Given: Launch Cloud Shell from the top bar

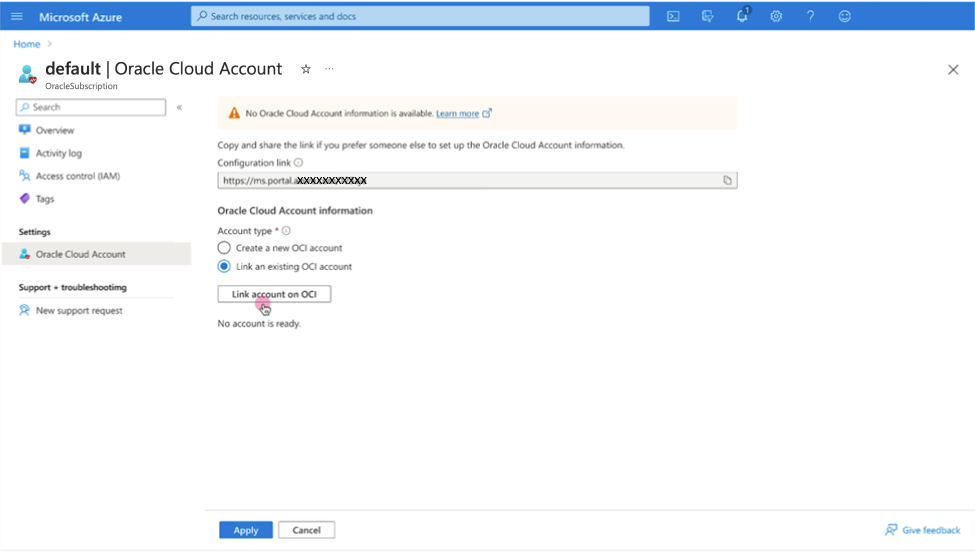Looking at the screenshot, I should (673, 16).
